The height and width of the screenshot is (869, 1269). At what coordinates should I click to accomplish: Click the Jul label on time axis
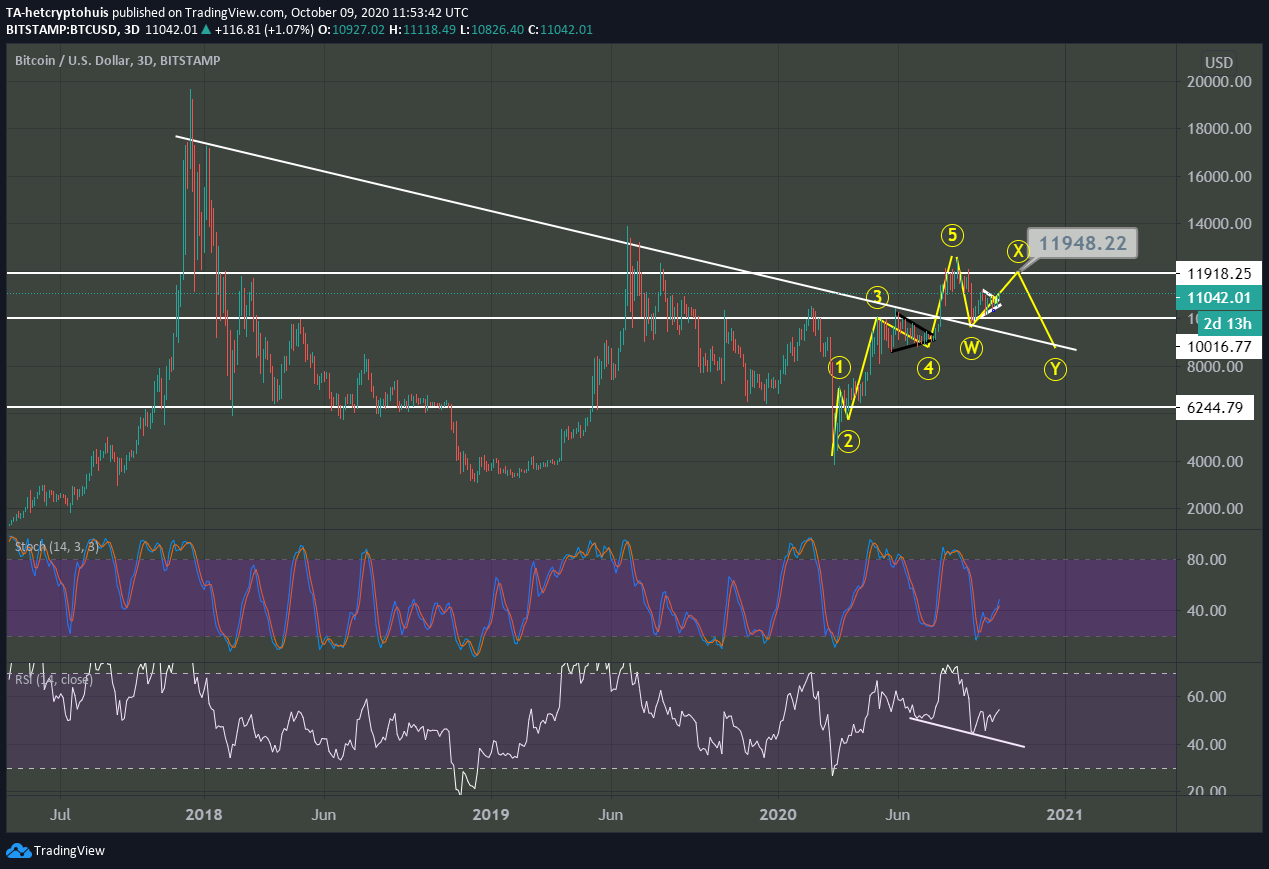(62, 815)
